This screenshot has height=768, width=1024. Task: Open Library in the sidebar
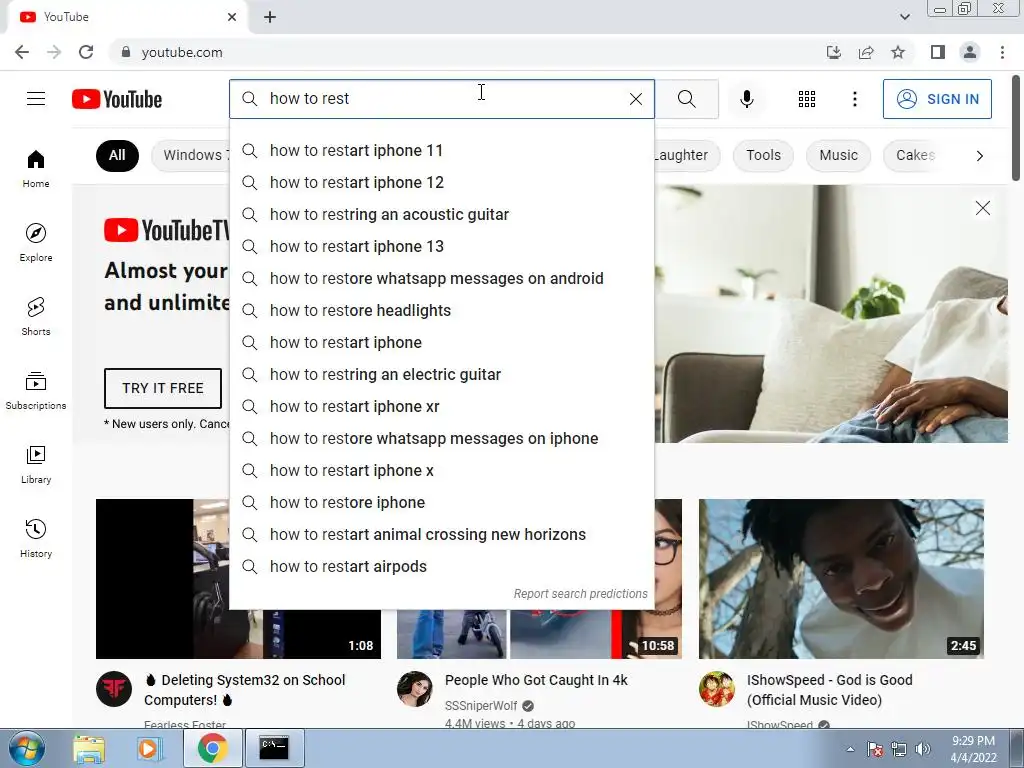[x=36, y=464]
